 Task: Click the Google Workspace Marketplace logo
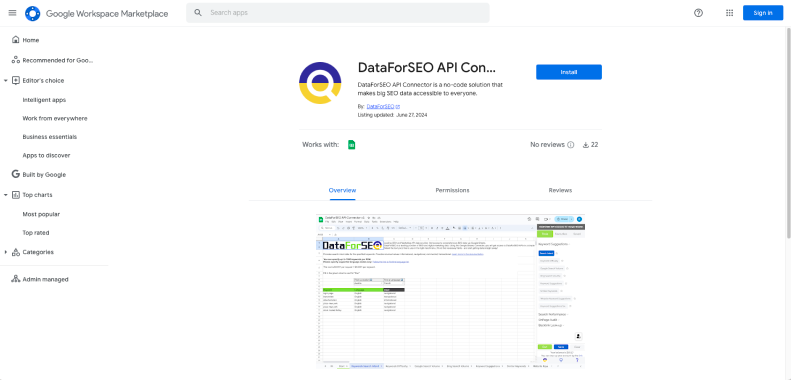97,14
